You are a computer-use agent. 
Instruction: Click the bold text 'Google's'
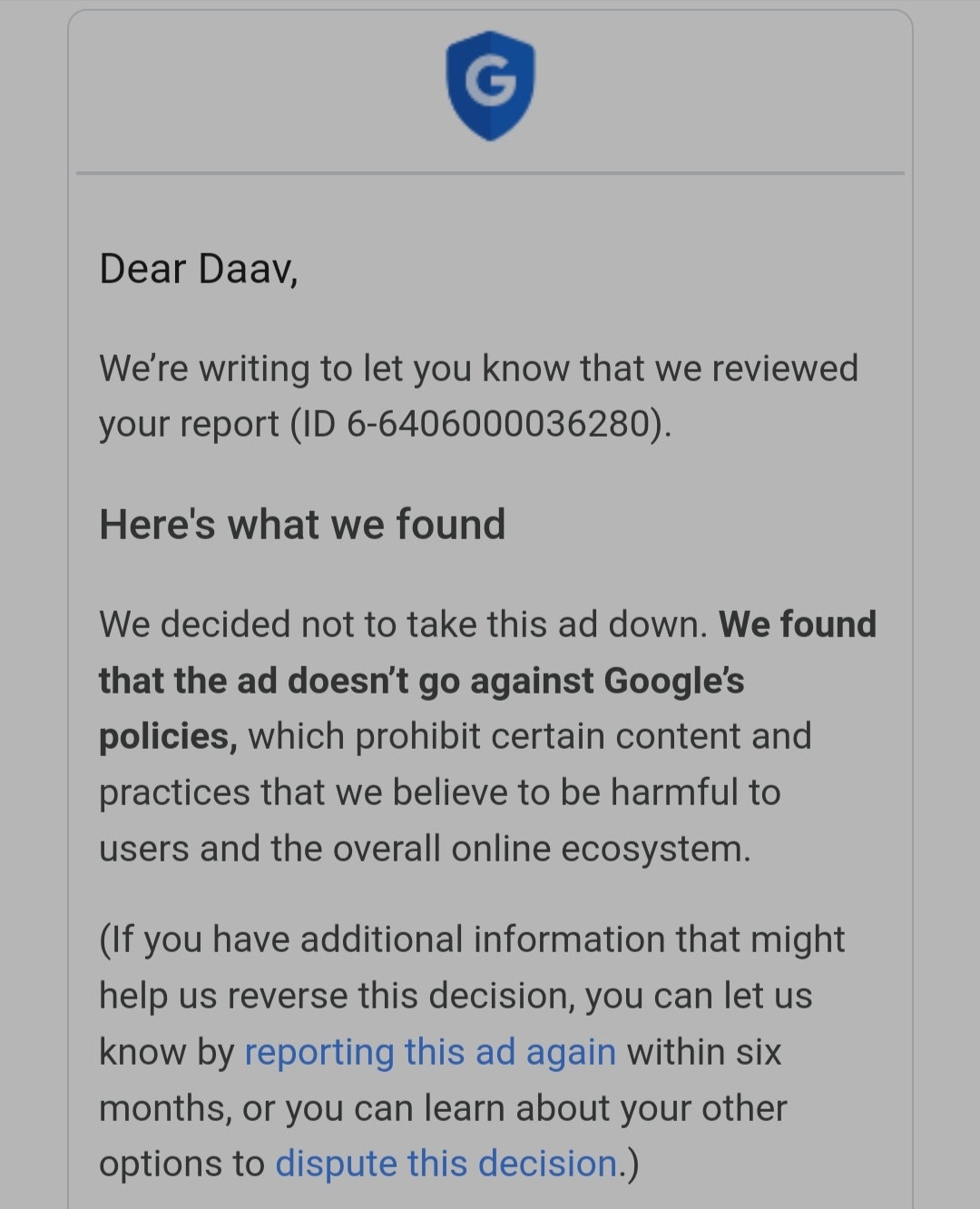(673, 681)
